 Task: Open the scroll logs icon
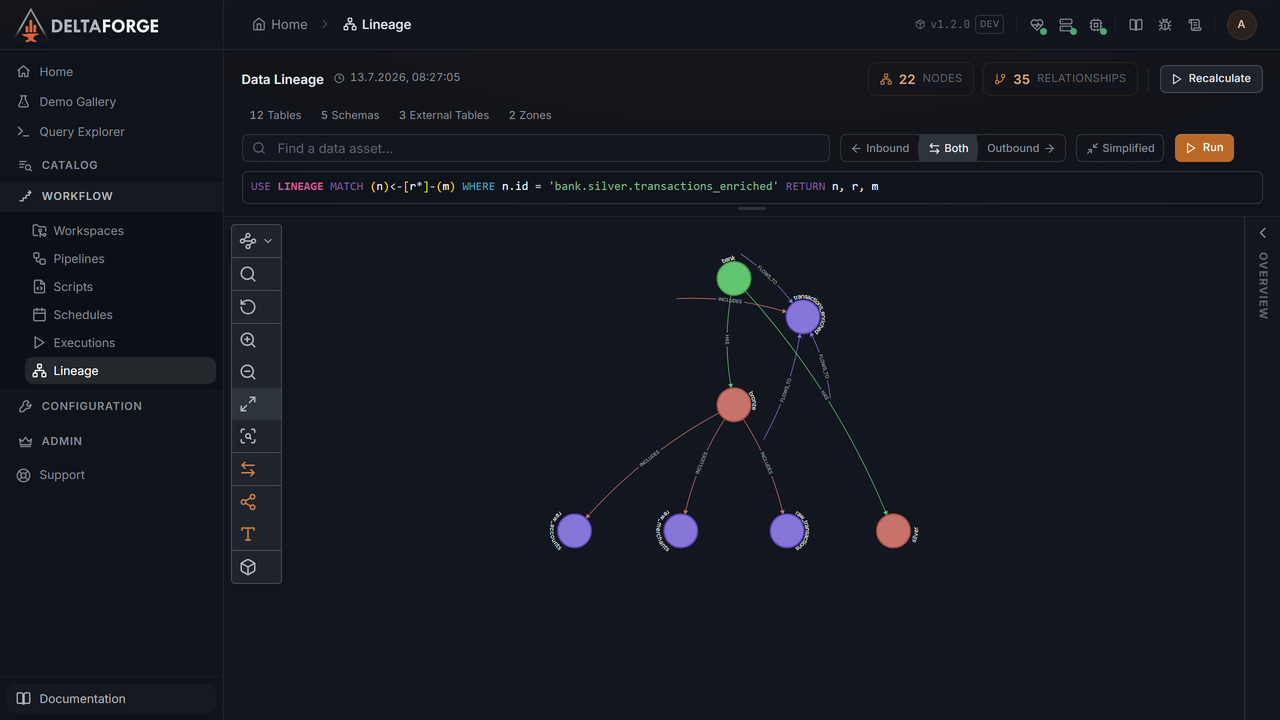coord(1194,25)
